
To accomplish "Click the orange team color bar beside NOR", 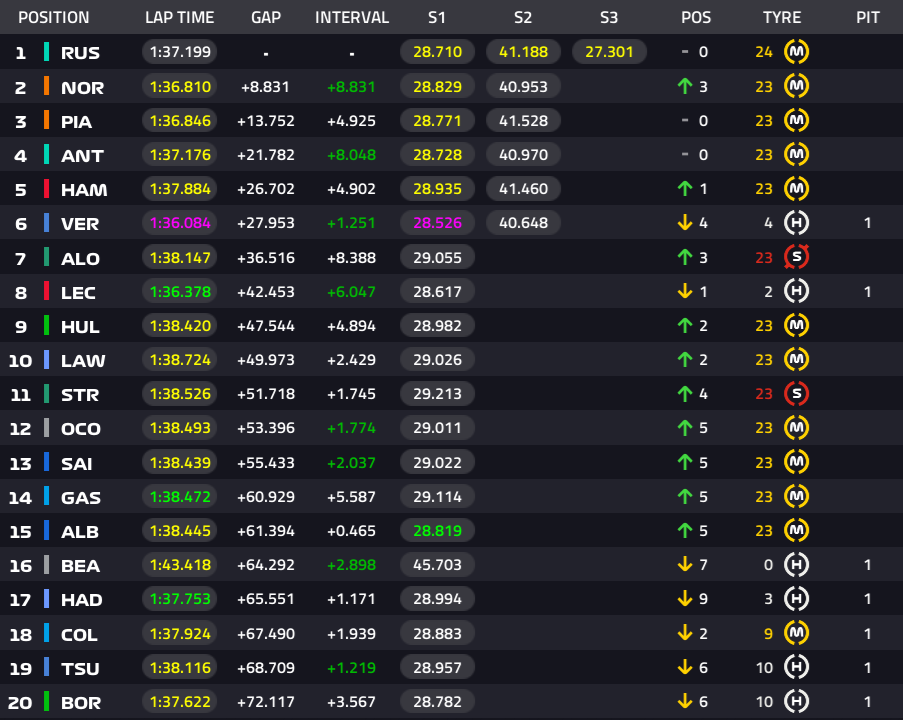I will tap(46, 86).
